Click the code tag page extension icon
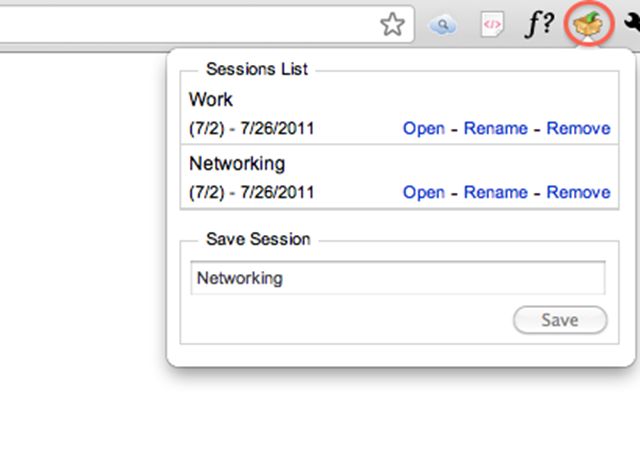Screen dimensions: 640x468 click(x=492, y=24)
